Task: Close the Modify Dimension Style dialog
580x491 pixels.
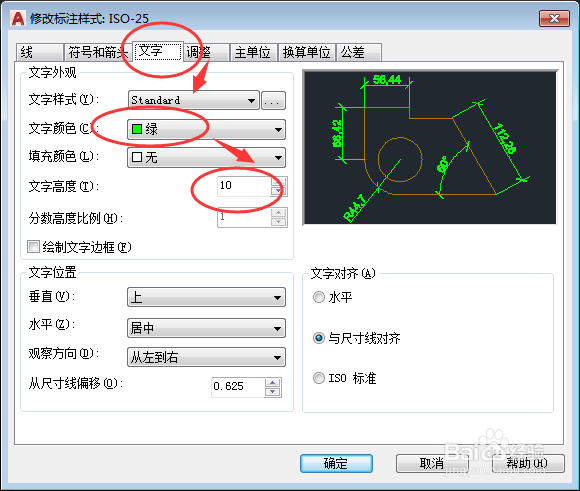Action: click(x=554, y=19)
